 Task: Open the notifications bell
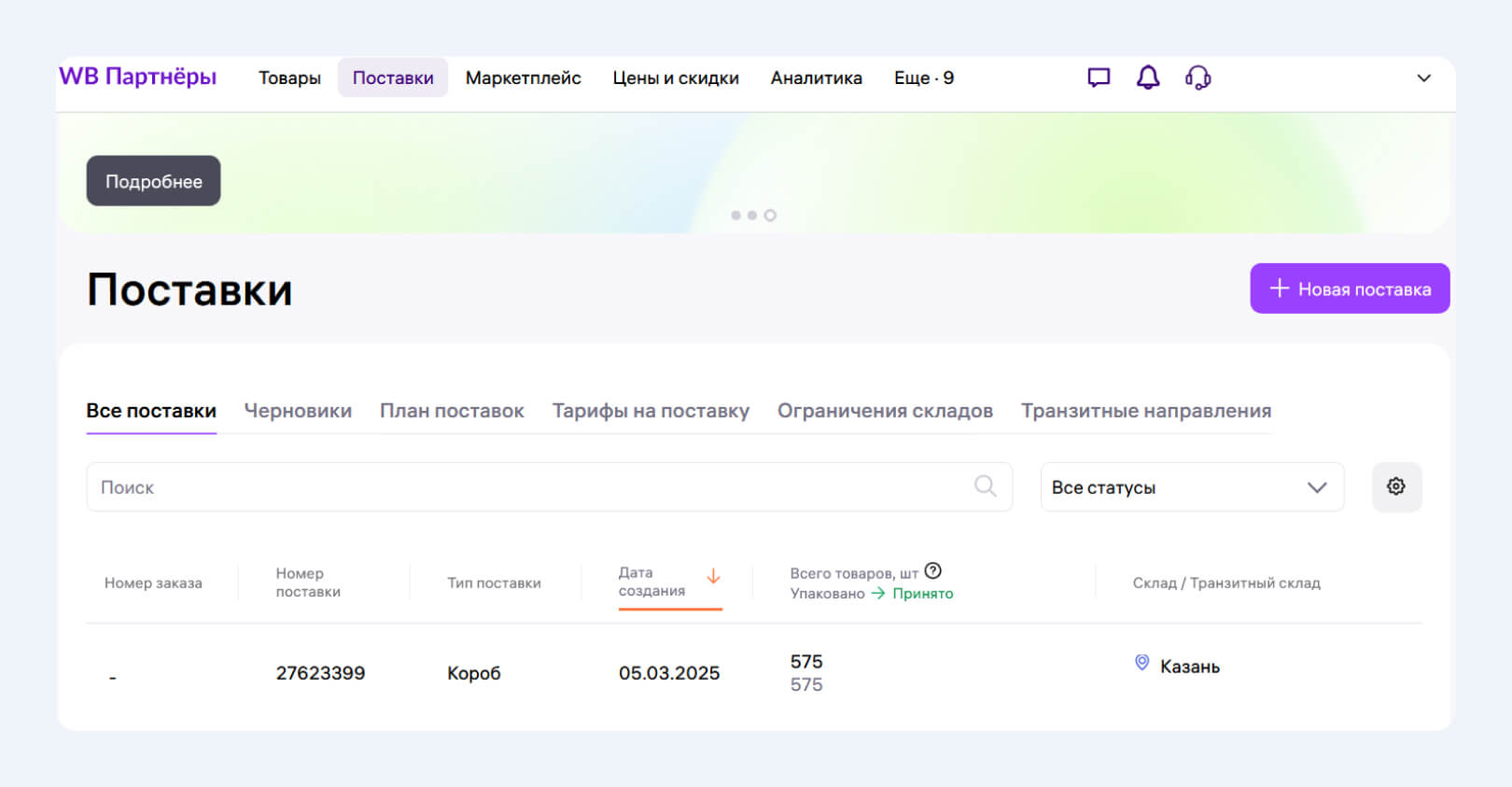pyautogui.click(x=1148, y=77)
